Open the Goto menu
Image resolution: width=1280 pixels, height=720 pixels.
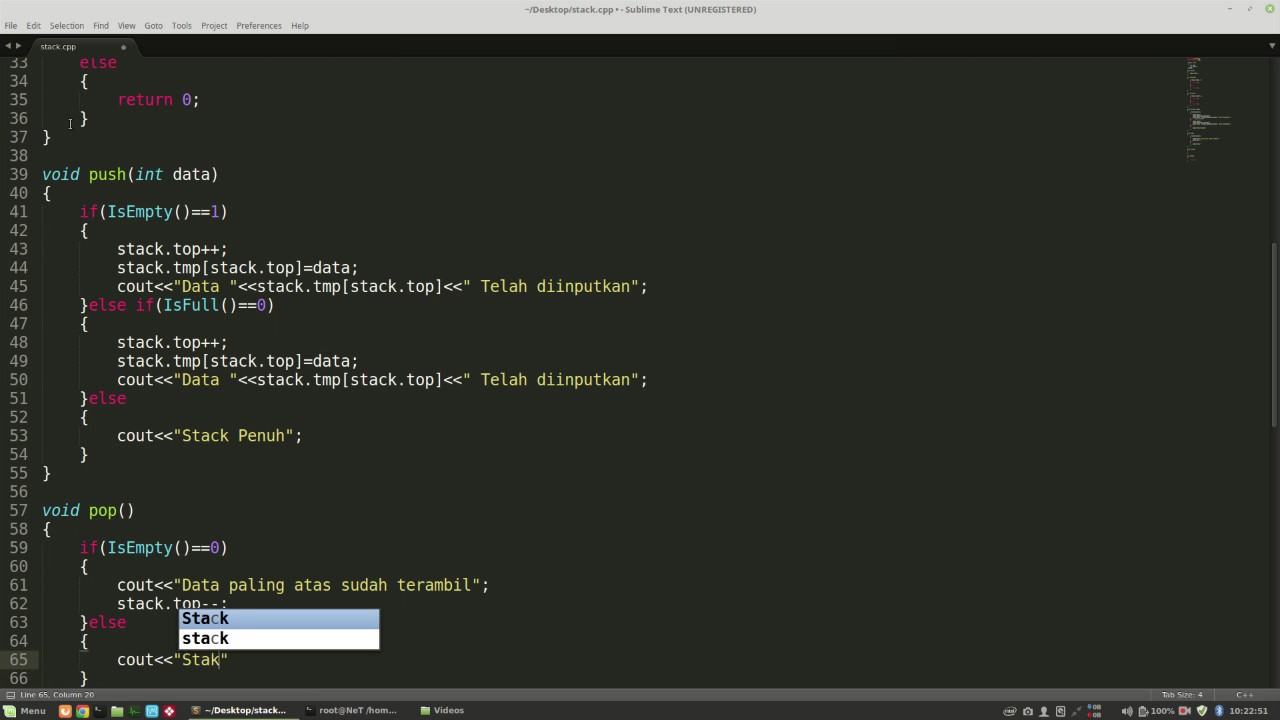coord(153,25)
